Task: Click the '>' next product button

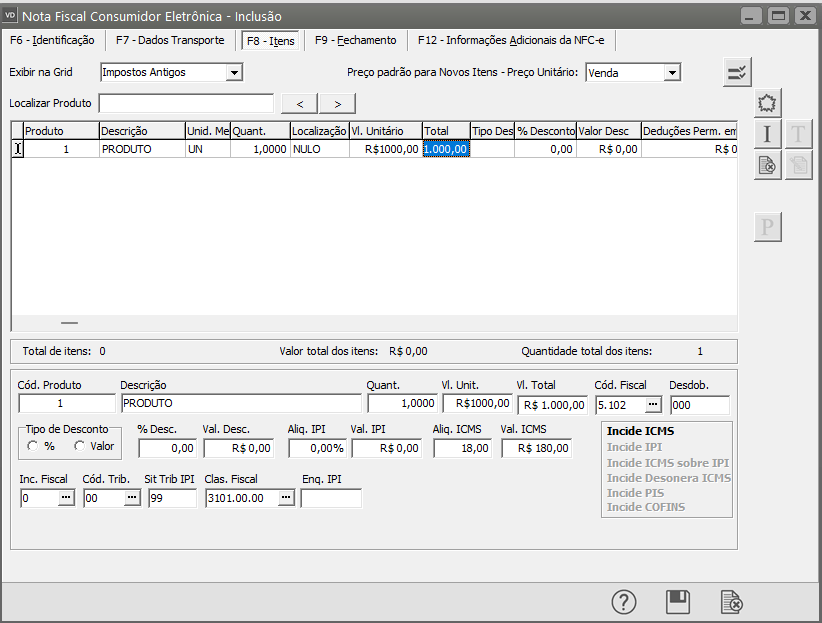Action: click(337, 104)
